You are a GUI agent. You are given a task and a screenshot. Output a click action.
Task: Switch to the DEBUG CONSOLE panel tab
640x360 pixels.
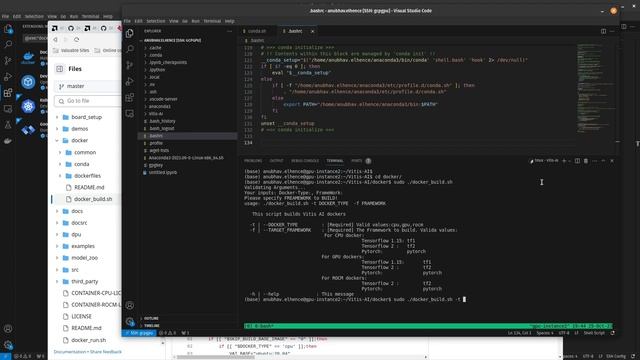305,161
